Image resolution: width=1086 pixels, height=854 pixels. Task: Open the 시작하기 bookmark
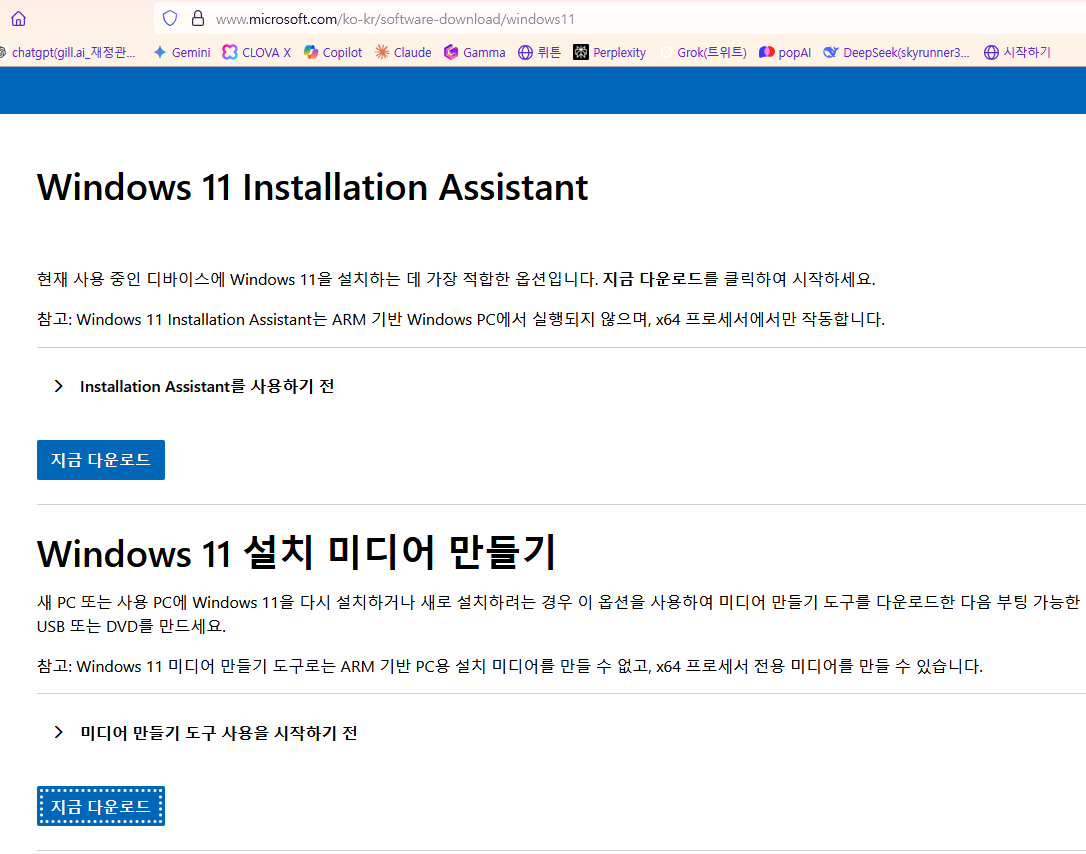[1017, 53]
